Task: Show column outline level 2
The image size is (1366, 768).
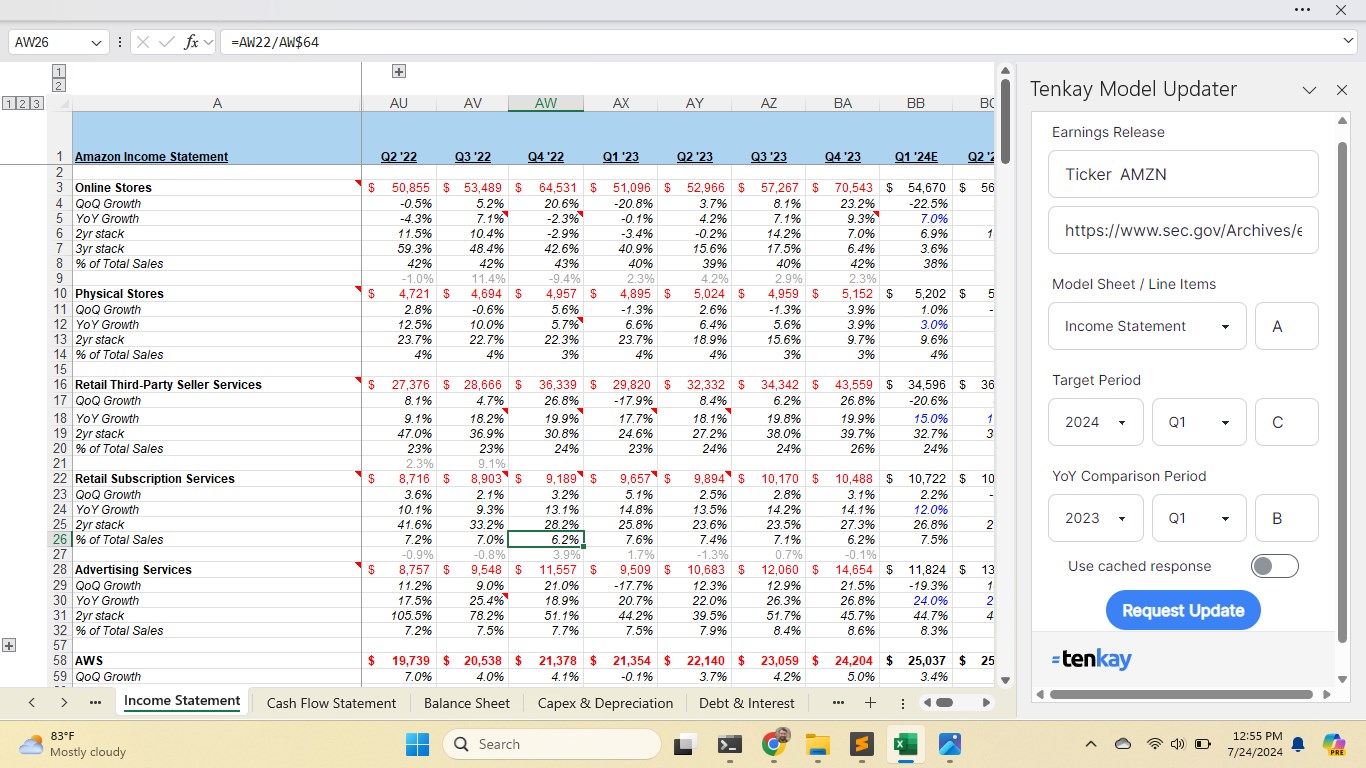Action: (x=59, y=85)
